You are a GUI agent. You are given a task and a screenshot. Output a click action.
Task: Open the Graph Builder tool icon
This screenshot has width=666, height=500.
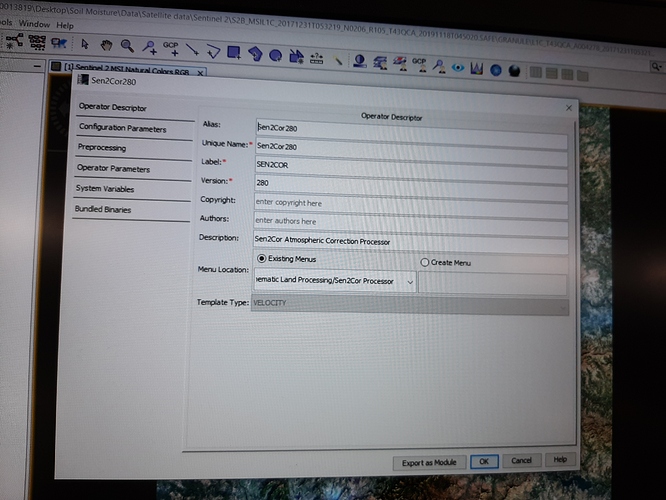coord(14,41)
